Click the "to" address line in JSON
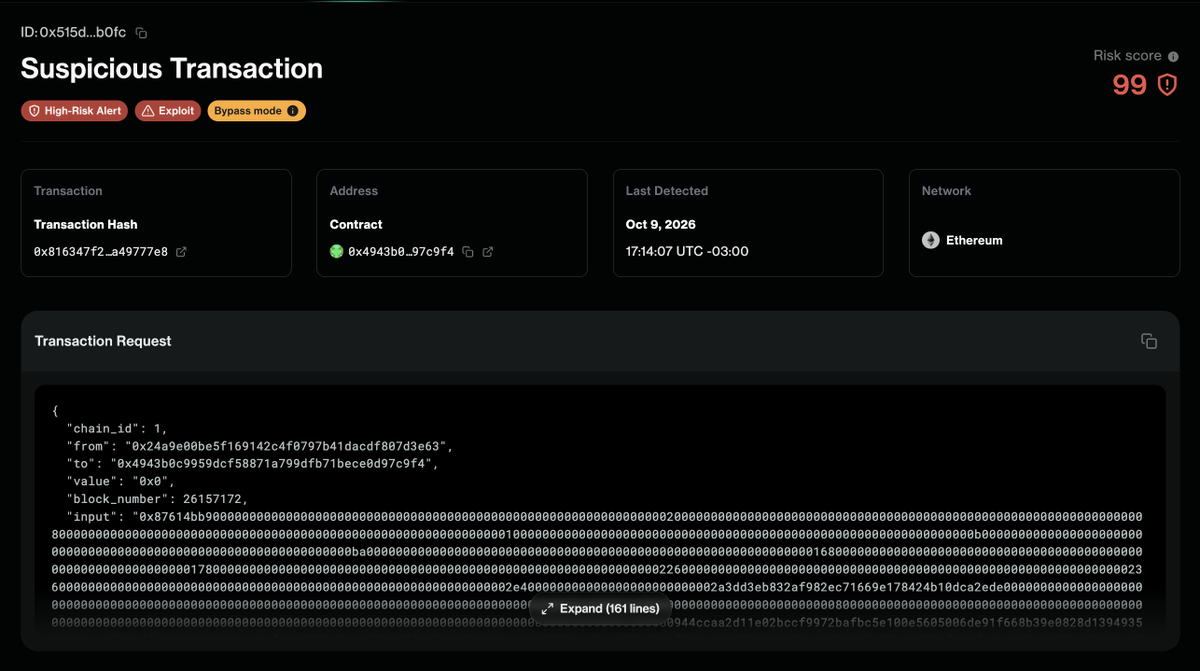This screenshot has height=671, width=1200. 252,463
